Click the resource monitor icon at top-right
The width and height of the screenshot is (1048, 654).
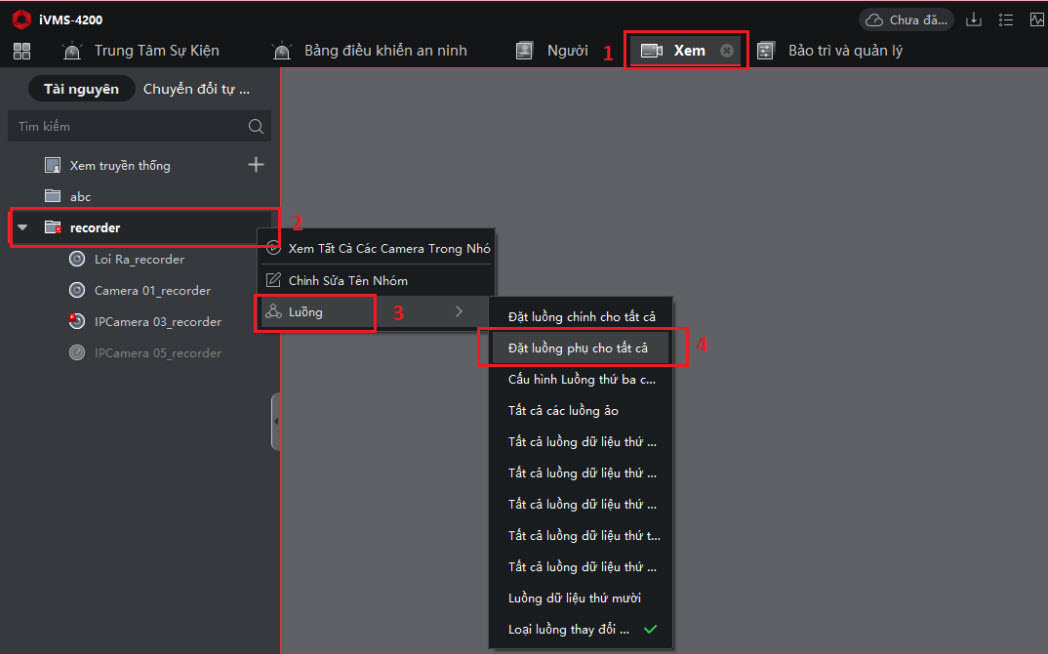pos(1036,20)
